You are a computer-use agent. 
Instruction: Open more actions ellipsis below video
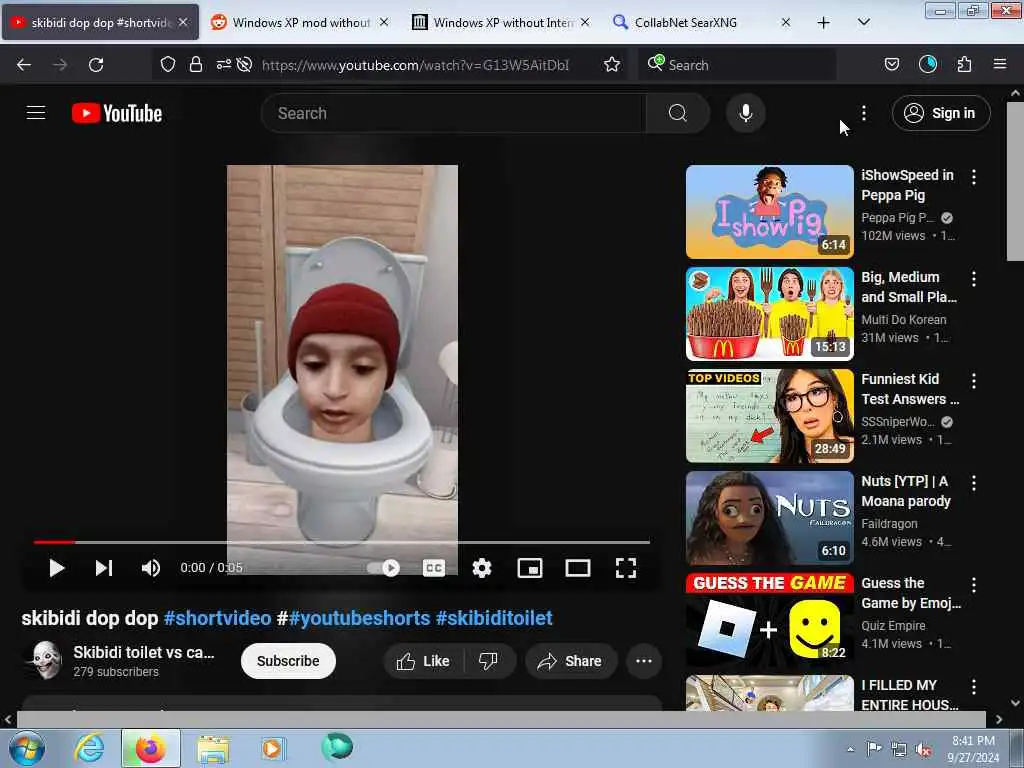click(x=644, y=661)
